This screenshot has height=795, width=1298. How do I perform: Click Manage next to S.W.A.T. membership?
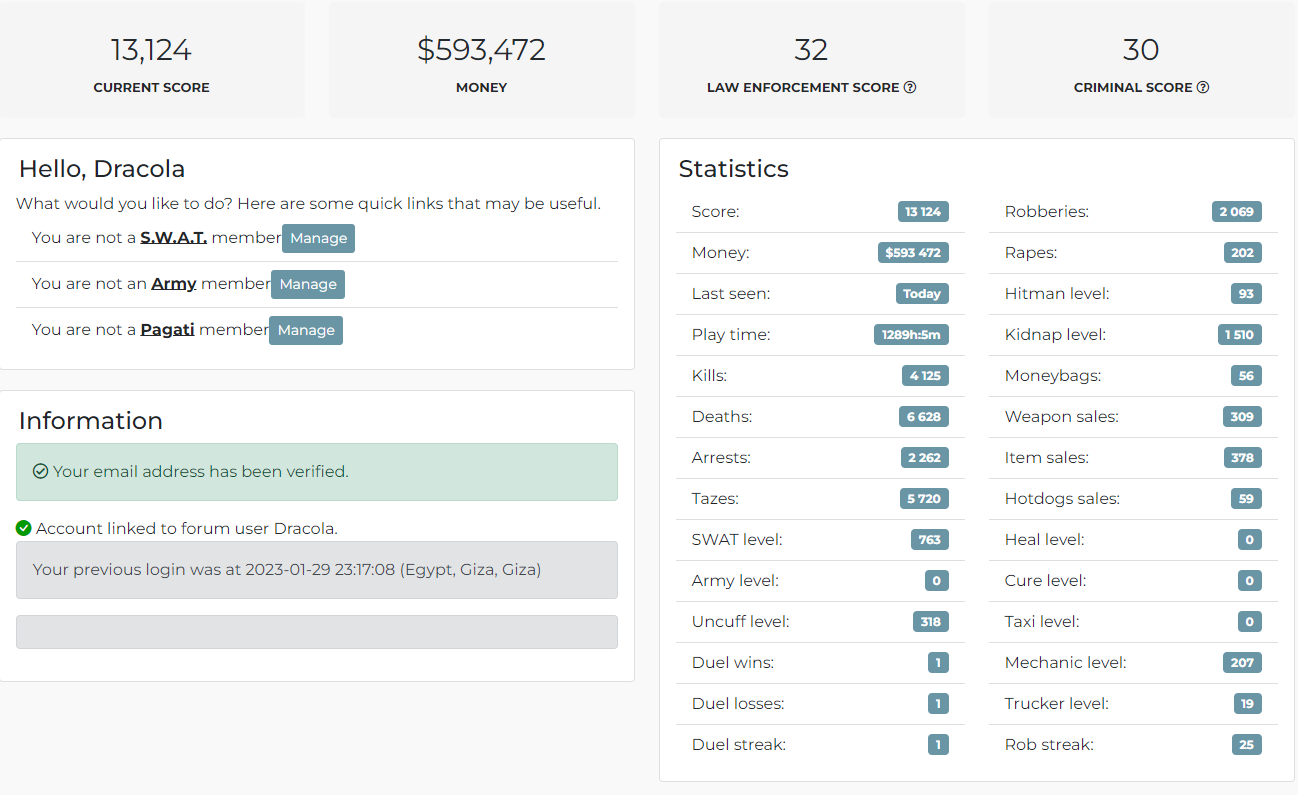pos(319,238)
